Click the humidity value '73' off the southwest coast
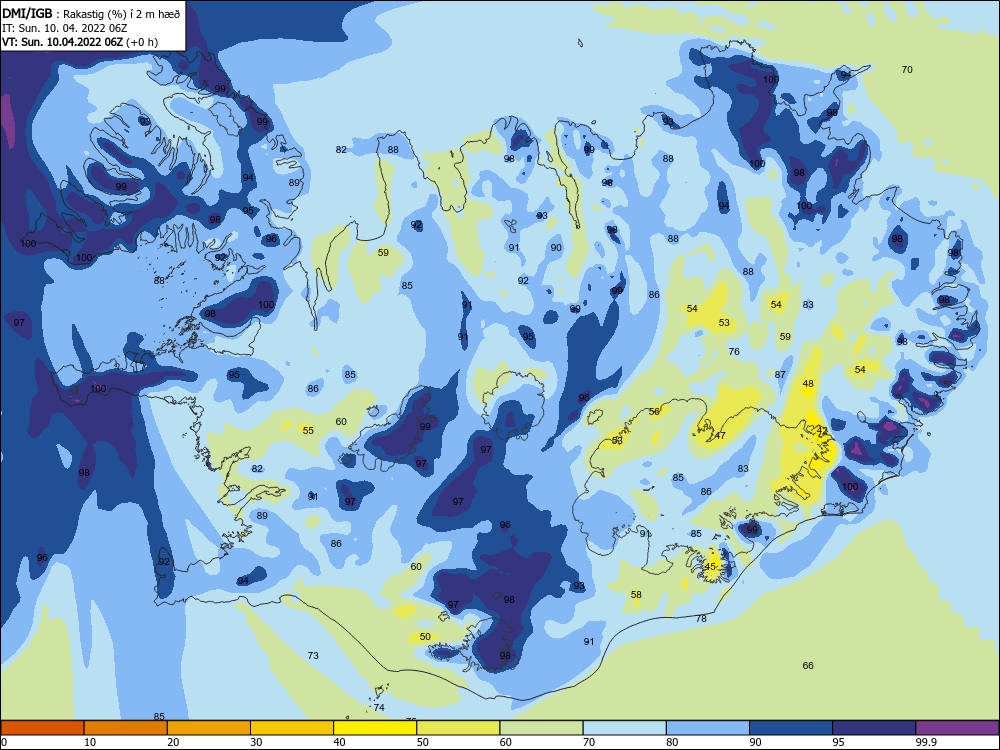This screenshot has height=750, width=1000. [x=313, y=655]
